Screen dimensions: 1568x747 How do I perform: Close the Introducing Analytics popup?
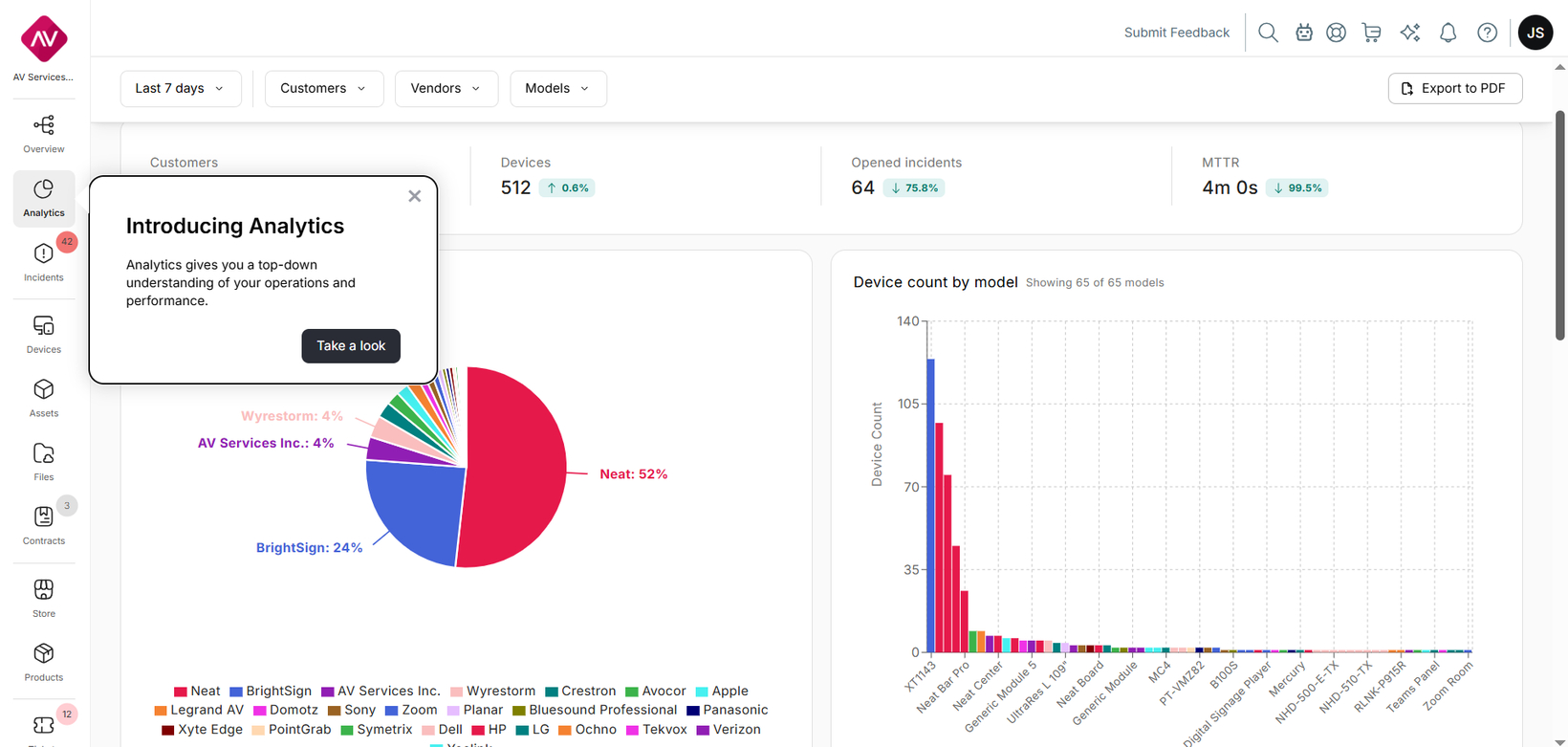click(414, 196)
